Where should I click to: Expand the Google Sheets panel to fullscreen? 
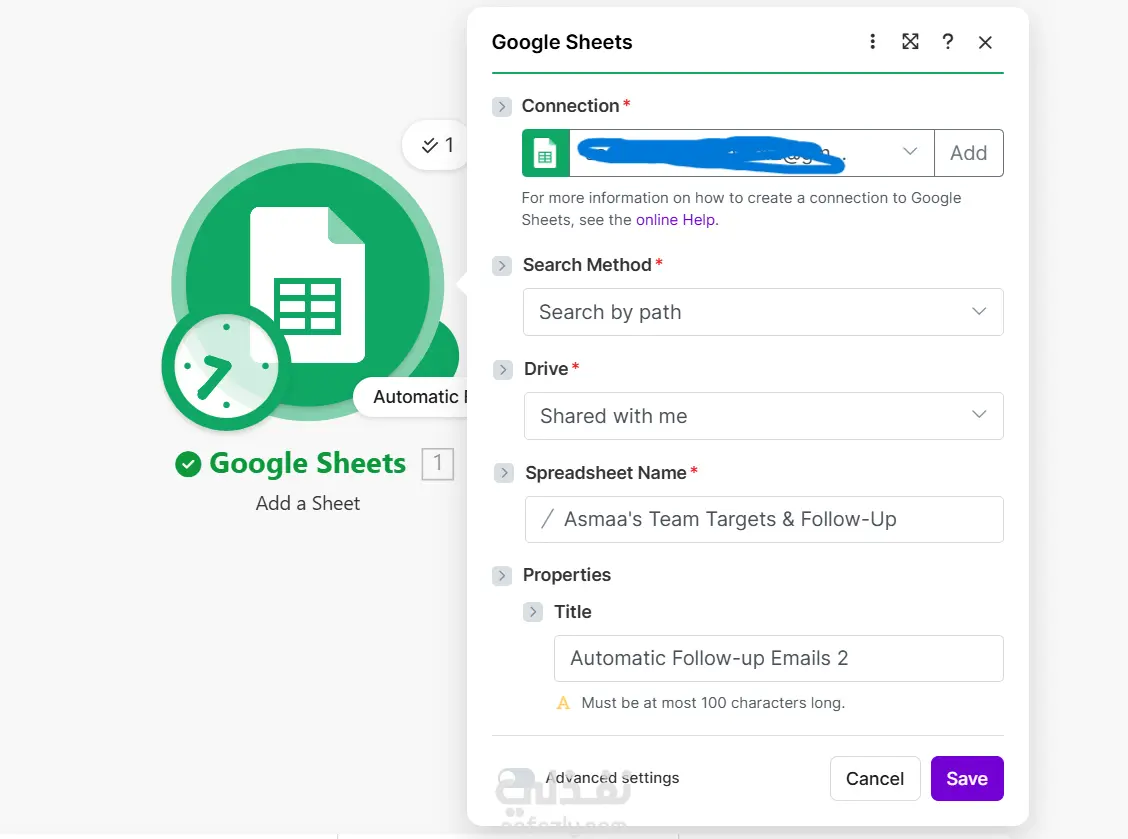click(x=910, y=42)
